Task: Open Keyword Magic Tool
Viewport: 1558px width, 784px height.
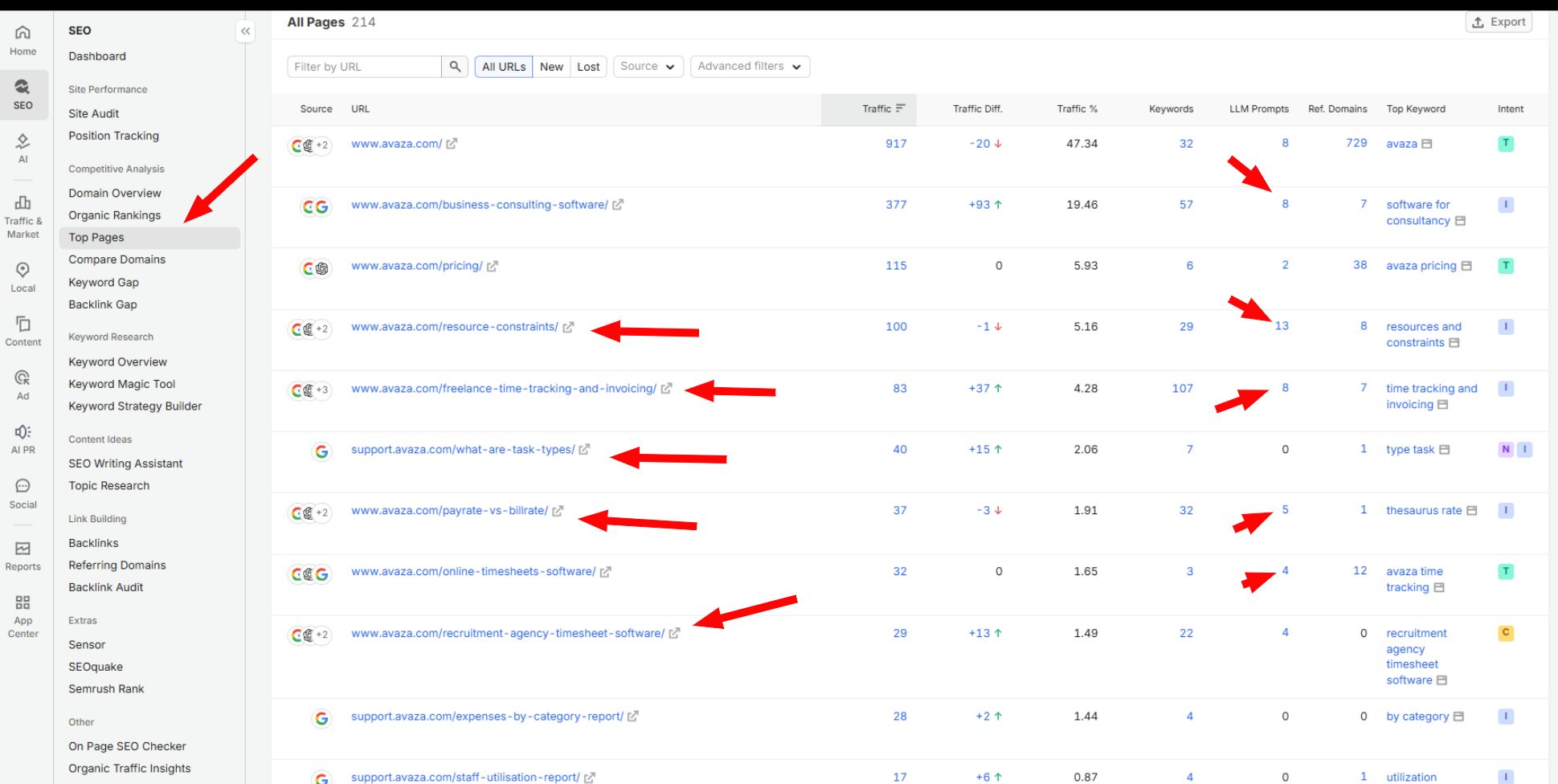Action: pyautogui.click(x=122, y=385)
